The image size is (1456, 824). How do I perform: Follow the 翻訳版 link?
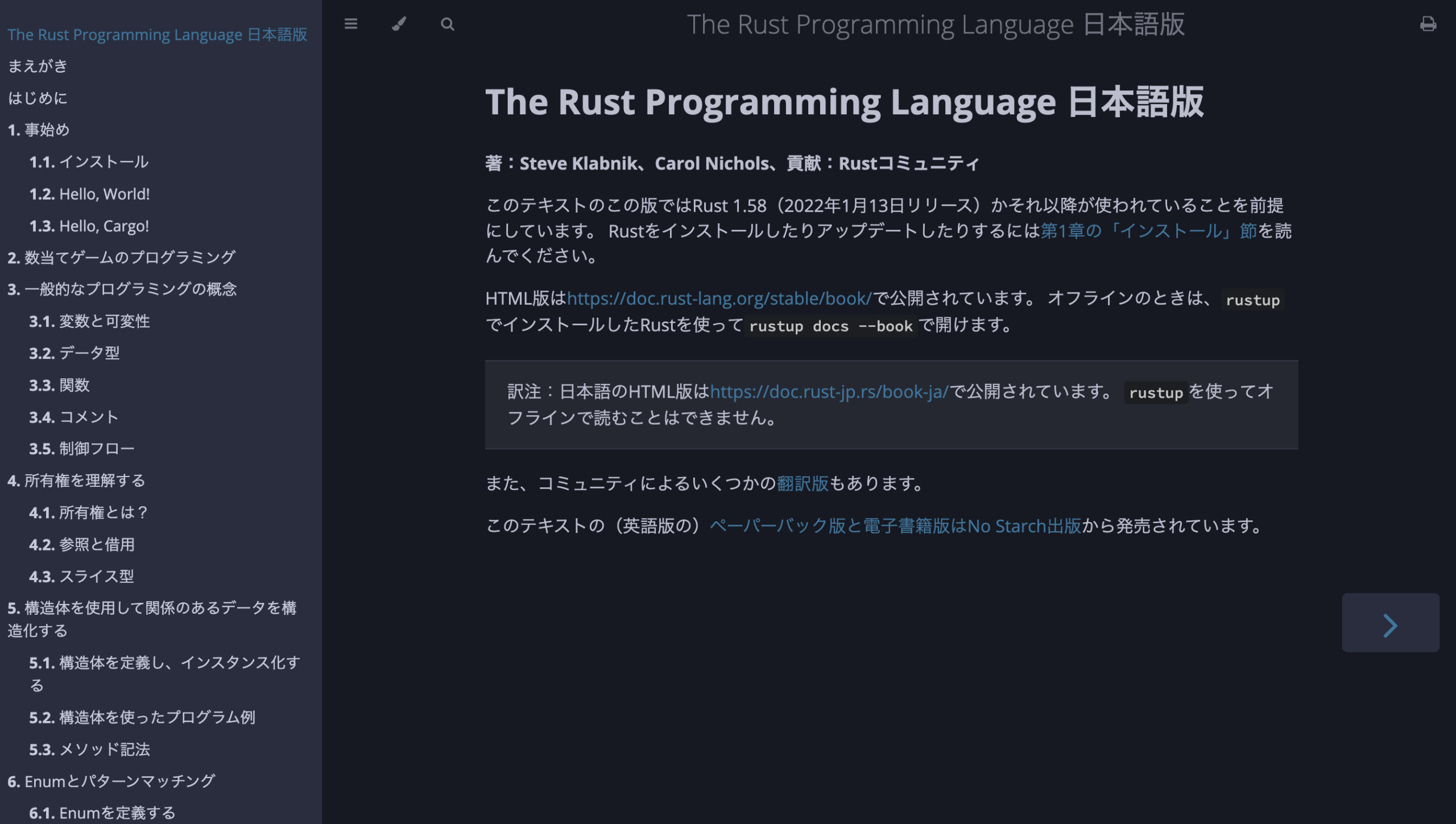pos(803,483)
